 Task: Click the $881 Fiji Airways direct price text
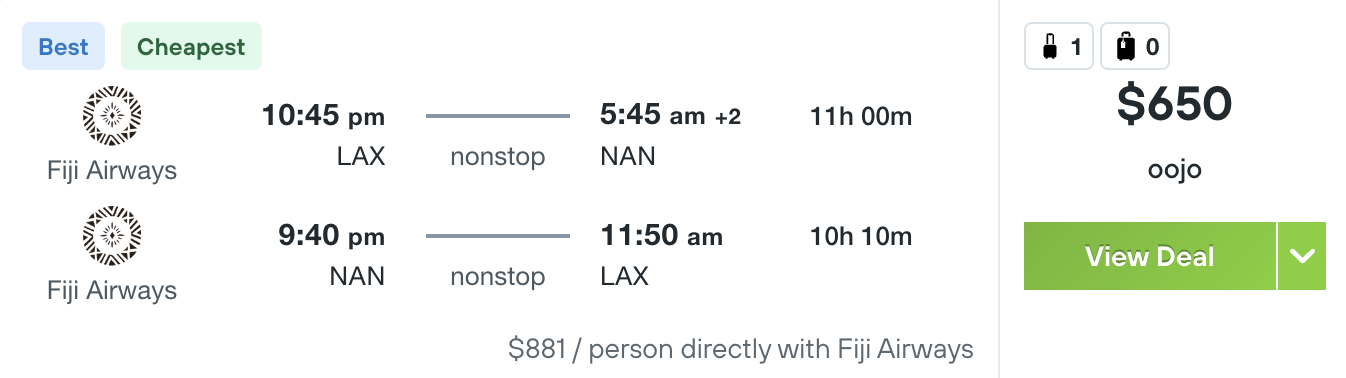tap(741, 349)
